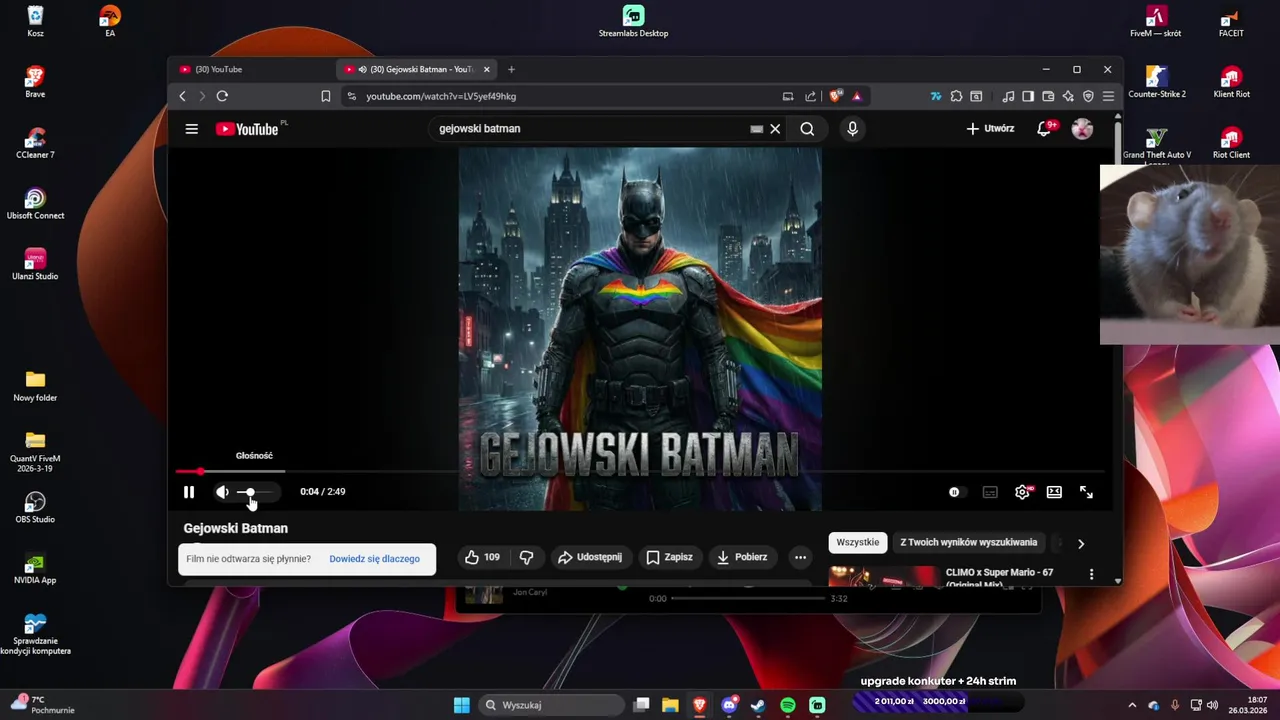Image resolution: width=1280 pixels, height=720 pixels.
Task: Close the 'Gejowski Batman' browser tab
Action: (x=487, y=69)
